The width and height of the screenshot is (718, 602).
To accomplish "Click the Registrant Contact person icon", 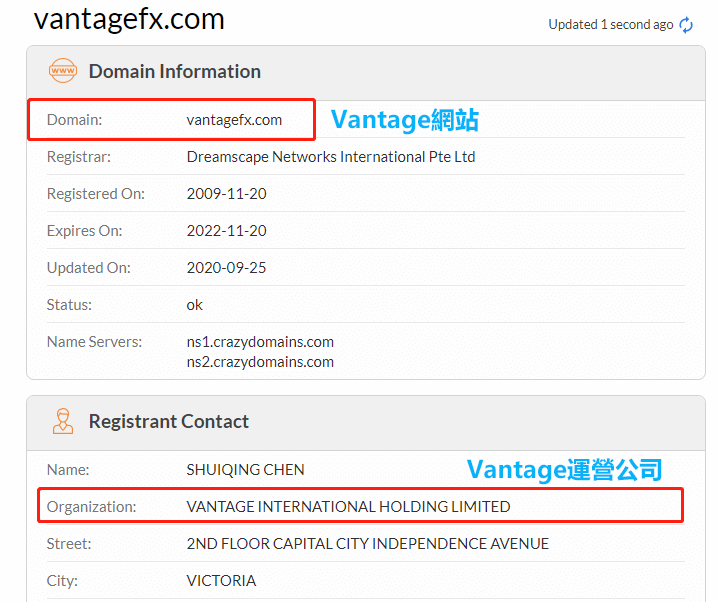I will [x=63, y=421].
